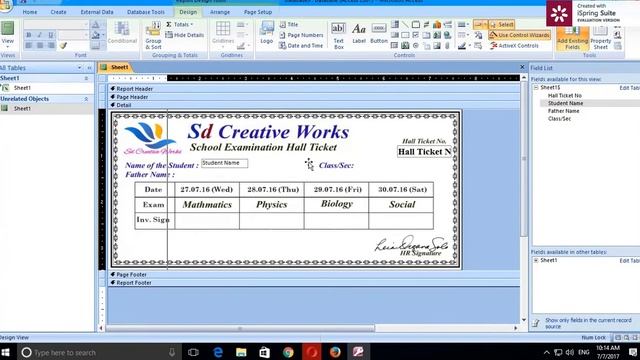Viewport: 640px width, 360px height.
Task: Select Sheet1 table under Sheet1 group
Action: click(x=47, y=88)
